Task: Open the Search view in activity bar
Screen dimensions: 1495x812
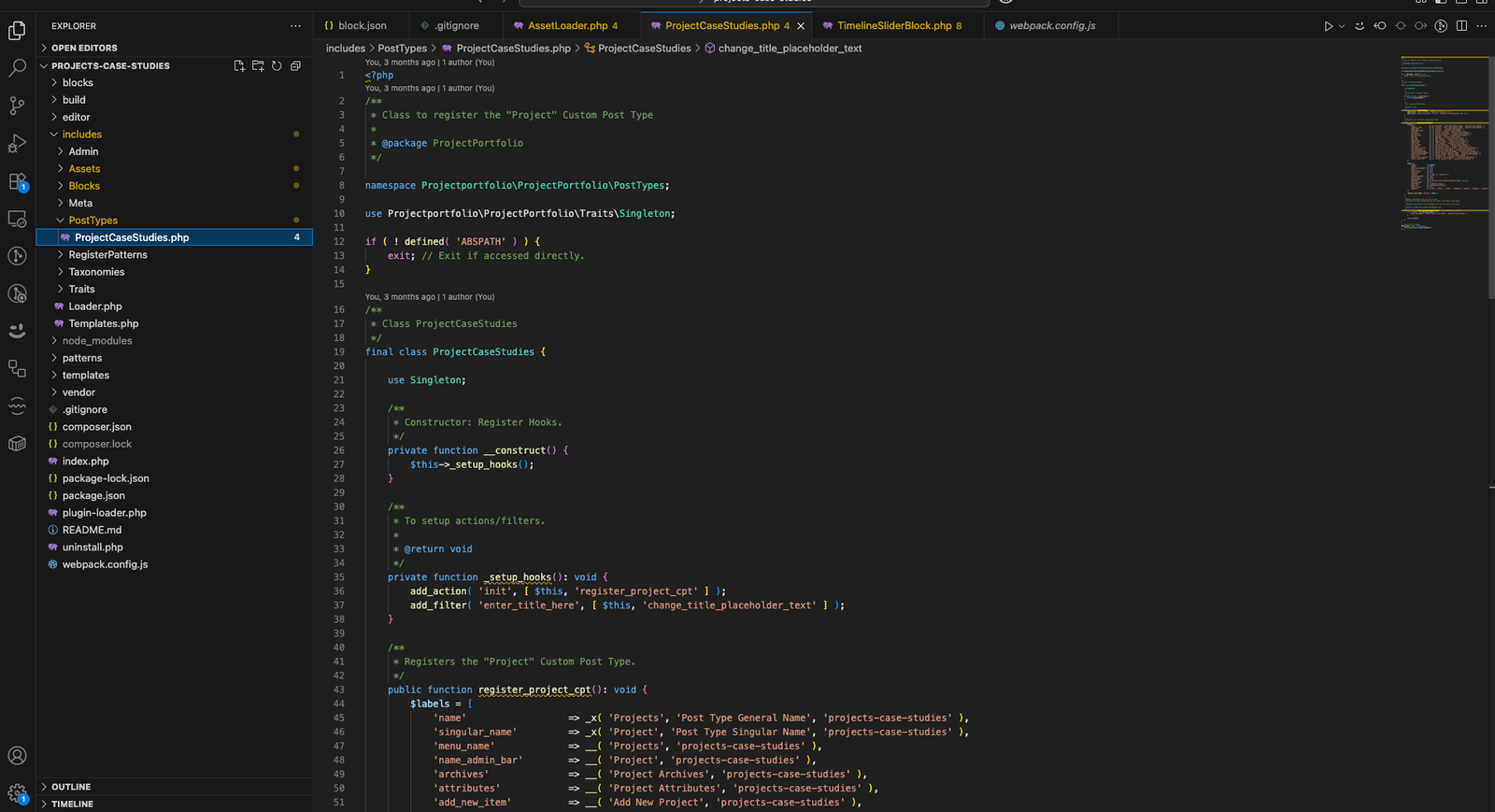Action: coord(17,68)
